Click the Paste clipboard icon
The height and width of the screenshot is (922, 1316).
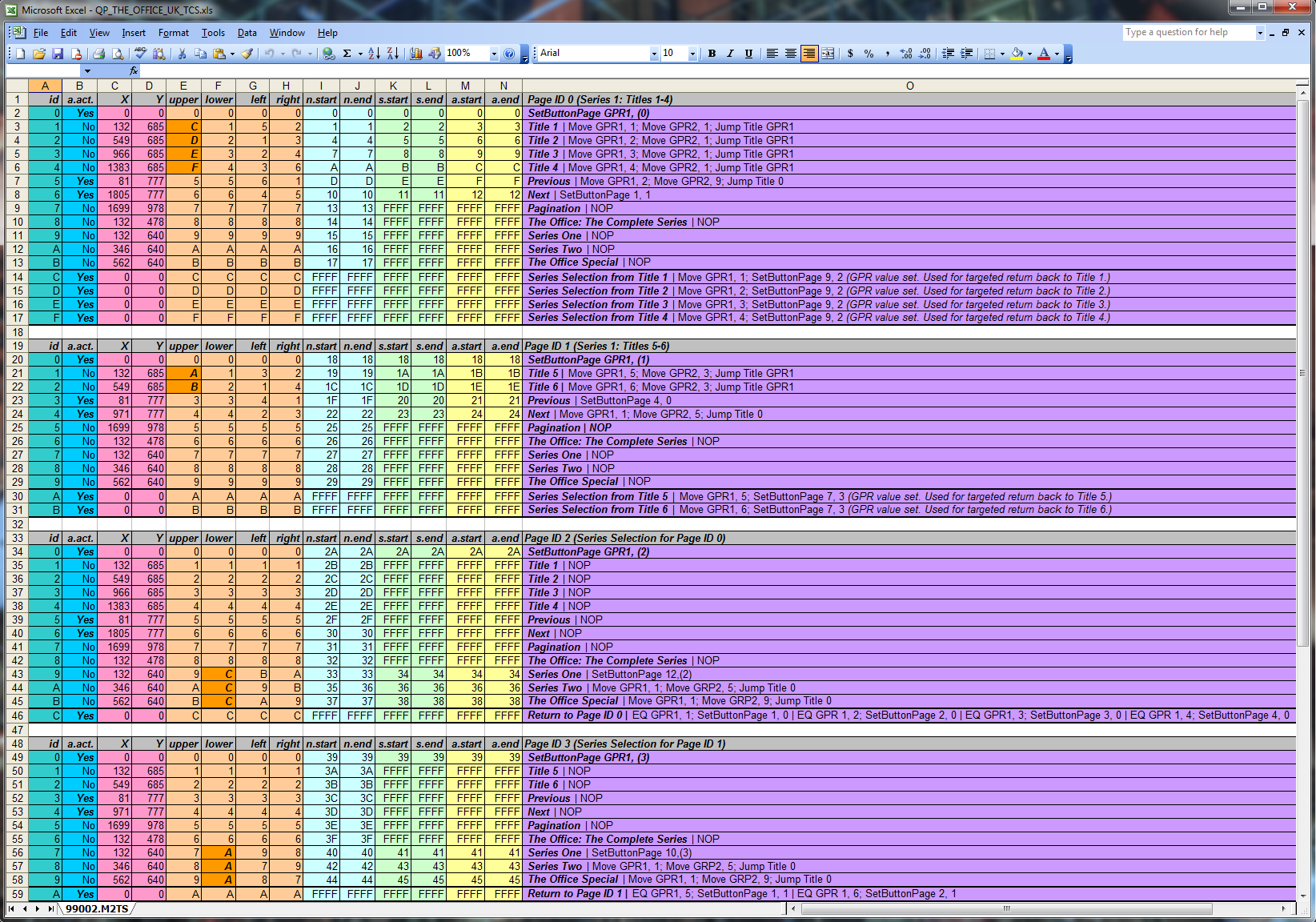pos(219,54)
